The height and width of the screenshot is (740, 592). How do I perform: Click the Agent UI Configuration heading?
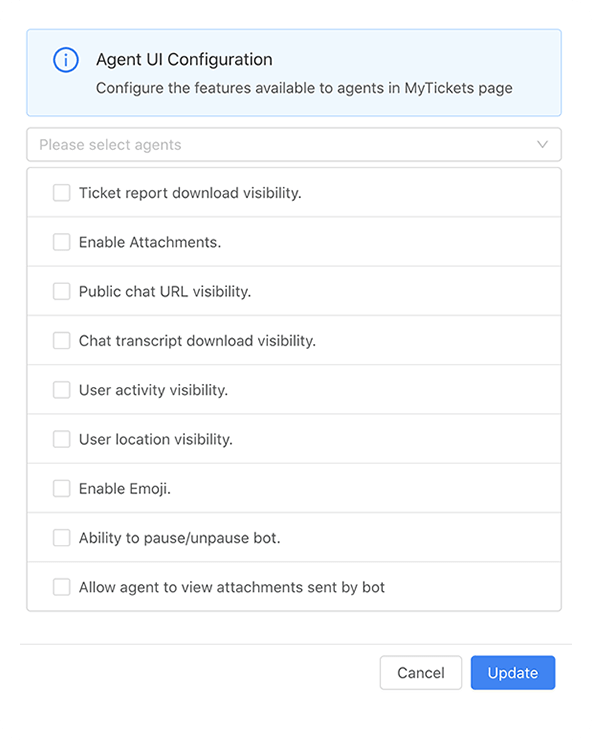(184, 59)
